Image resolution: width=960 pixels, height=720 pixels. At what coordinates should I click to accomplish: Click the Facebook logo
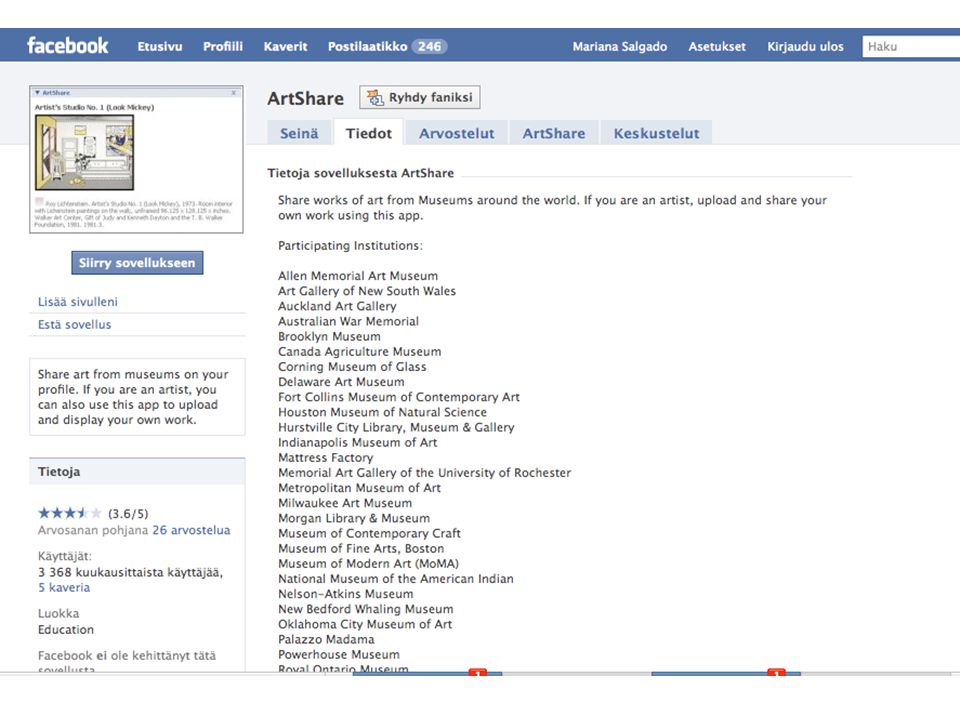pyautogui.click(x=67, y=46)
